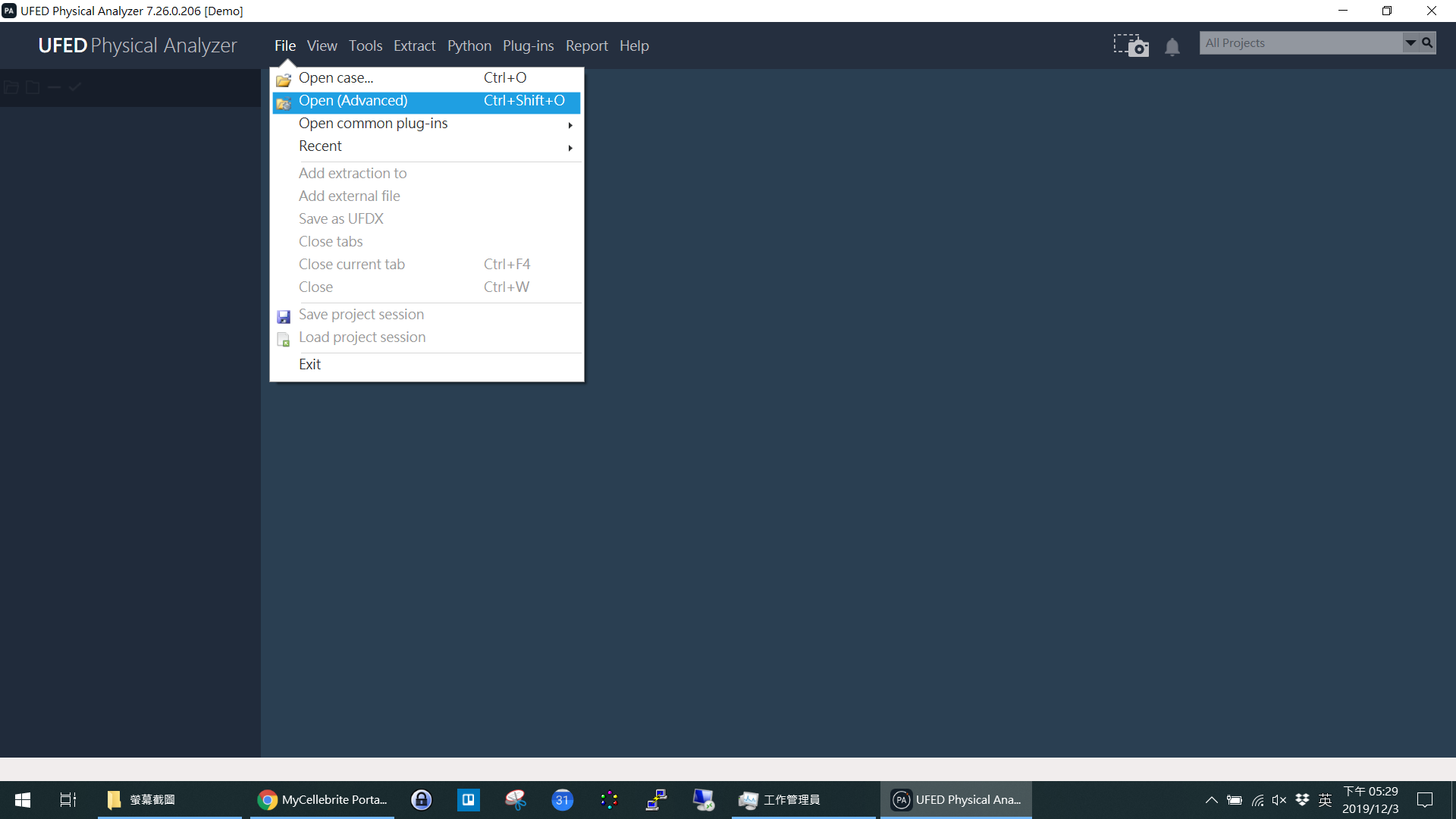Screen dimensions: 1456x819
Task: Choose Open case... from File menu
Action: click(426, 78)
